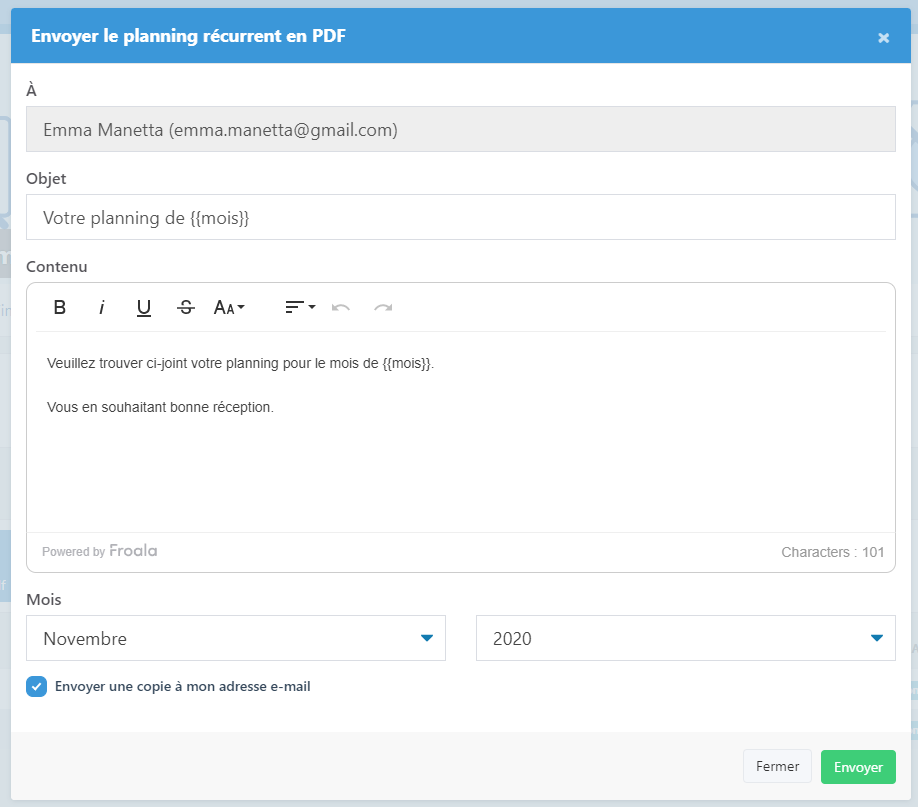Expand the Novembre month dropdown
Viewport: 918px width, 807px height.
pos(236,638)
